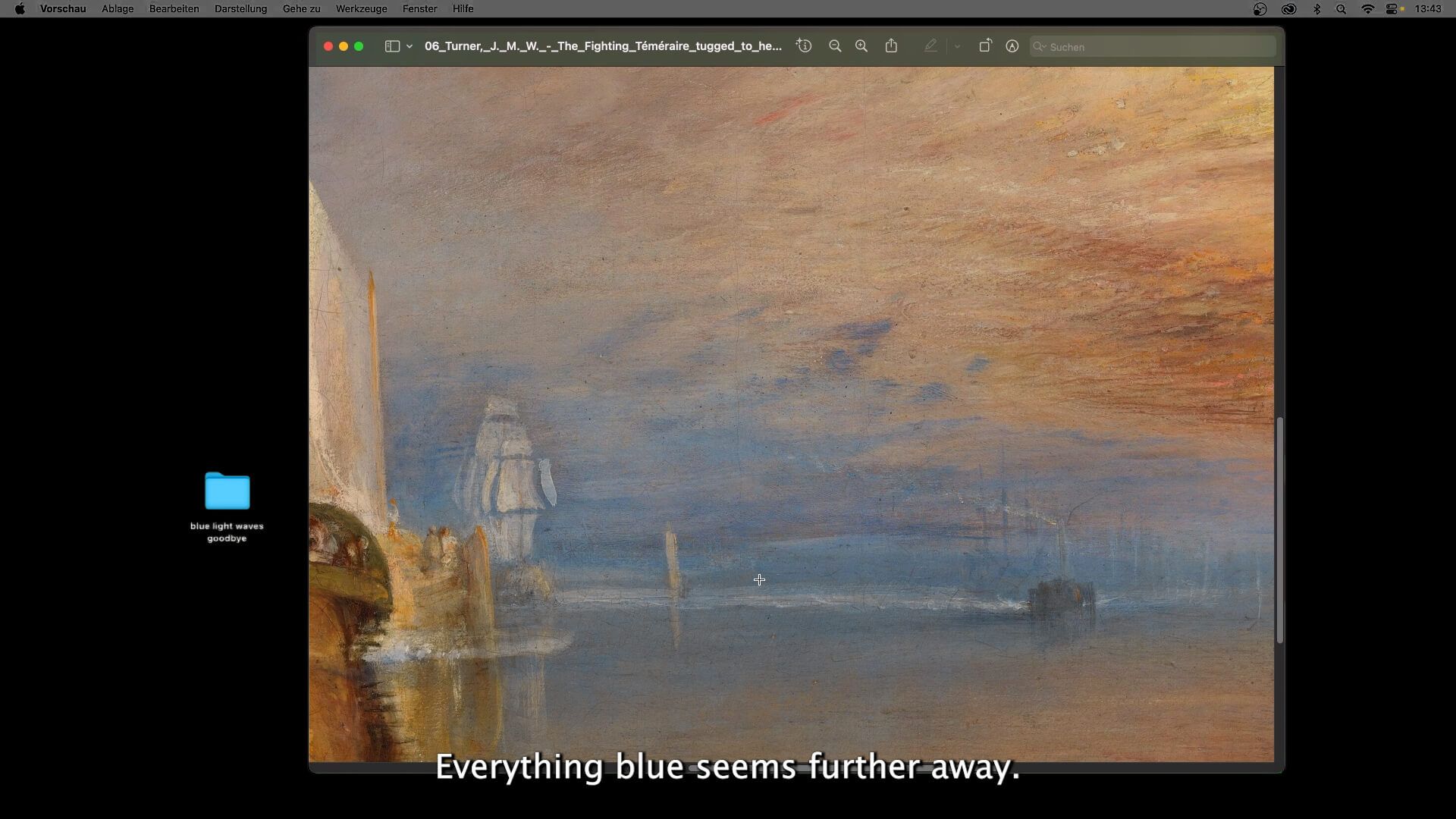Screen dimensions: 1456x819
Task: Open the highlight color dropdown arrow
Action: [x=957, y=46]
